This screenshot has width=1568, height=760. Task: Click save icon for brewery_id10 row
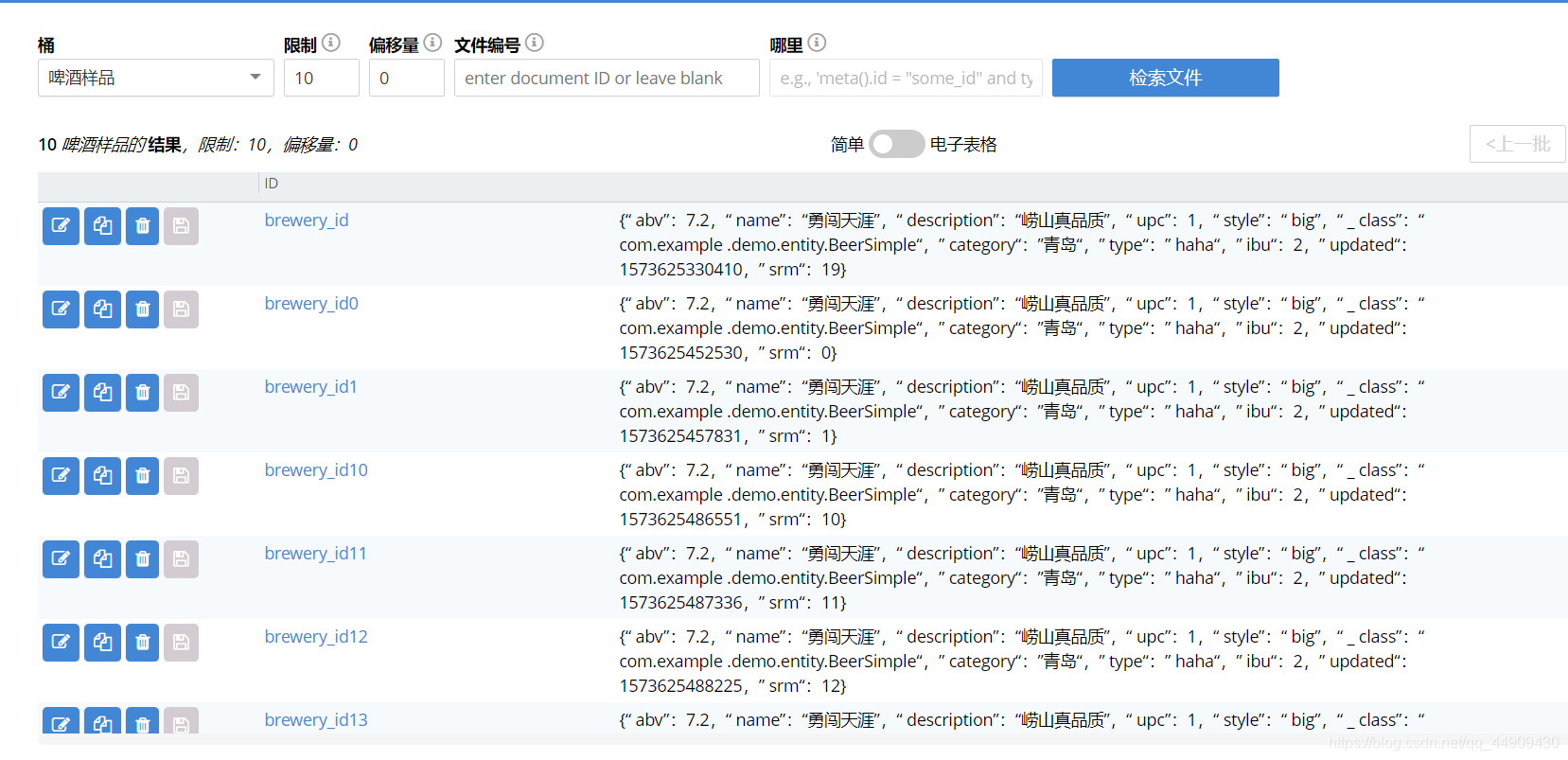point(181,476)
